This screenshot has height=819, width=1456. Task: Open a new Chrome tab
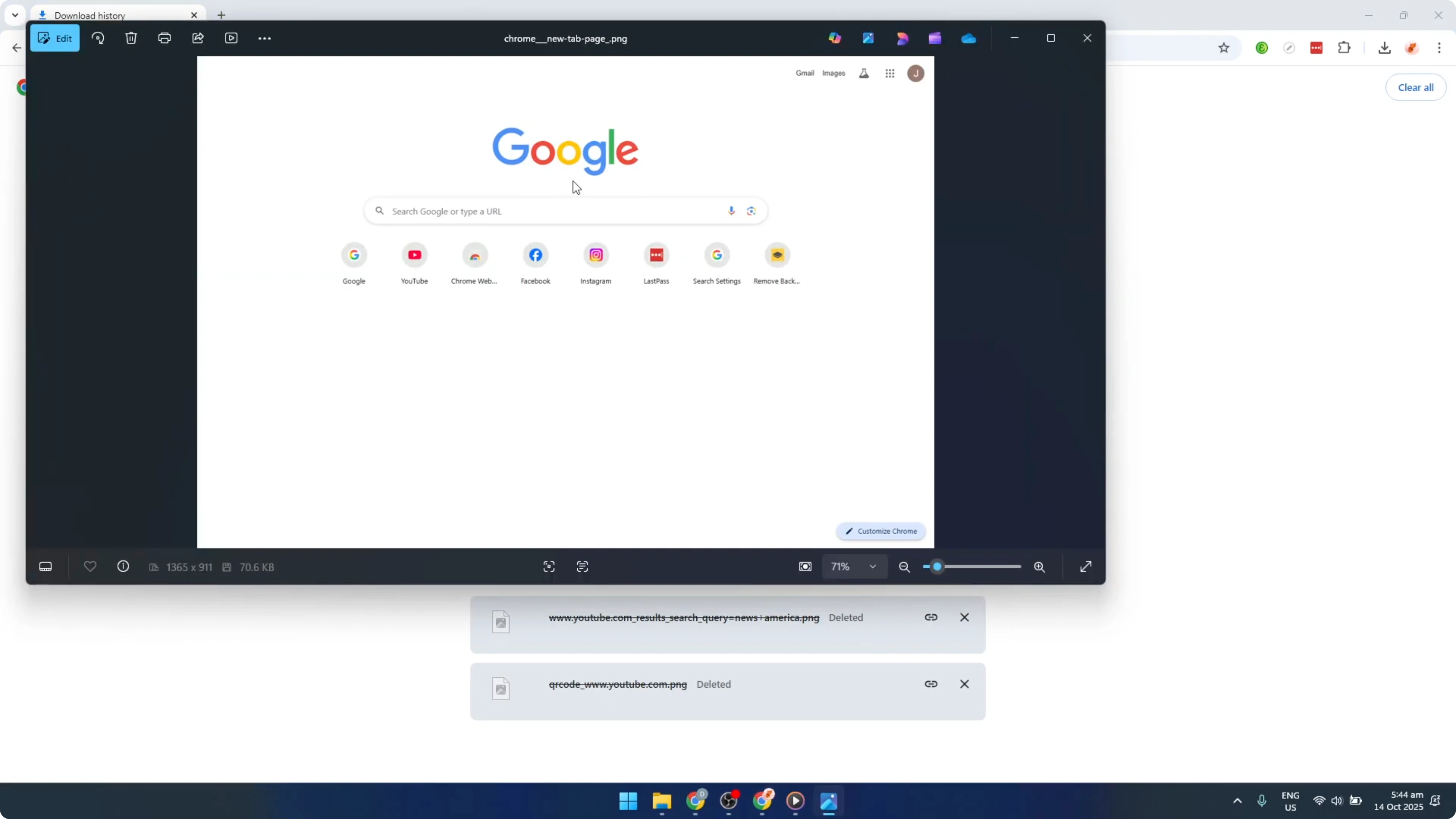click(222, 15)
